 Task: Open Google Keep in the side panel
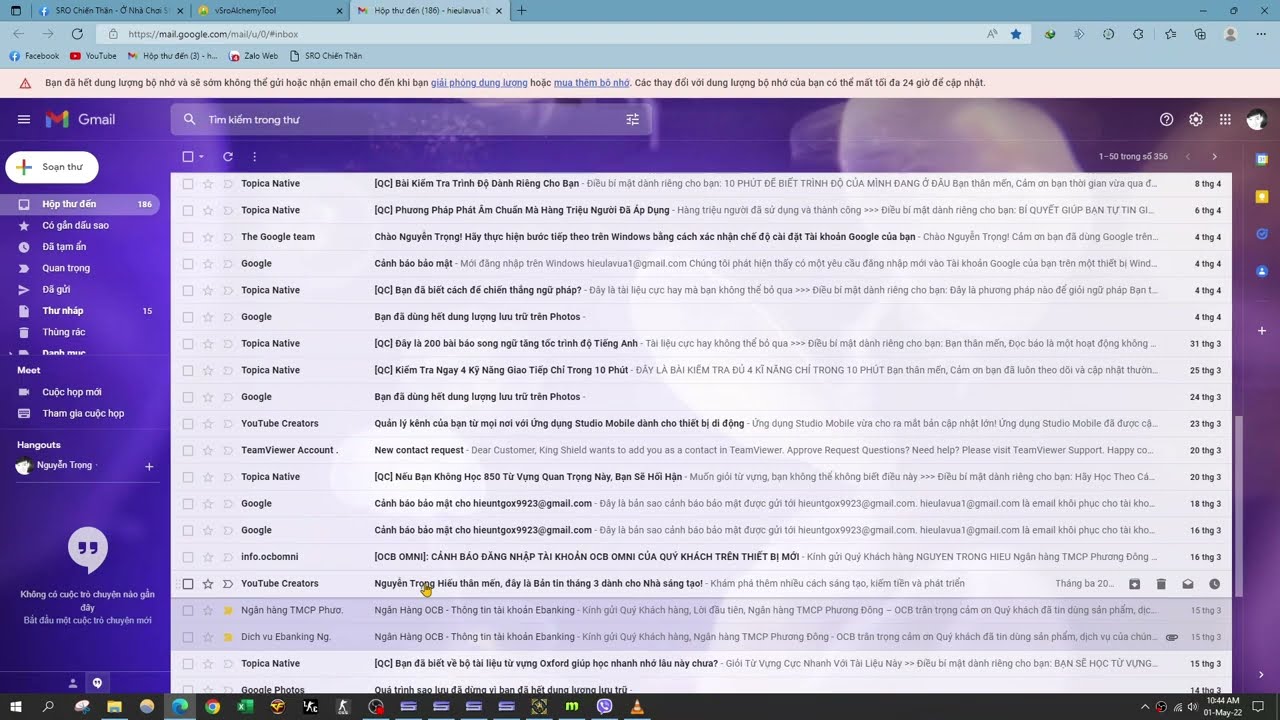[x=1262, y=196]
